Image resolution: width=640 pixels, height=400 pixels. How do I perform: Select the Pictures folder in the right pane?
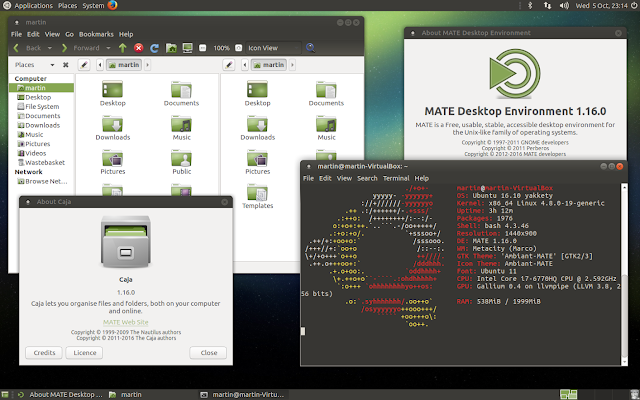pos(258,162)
